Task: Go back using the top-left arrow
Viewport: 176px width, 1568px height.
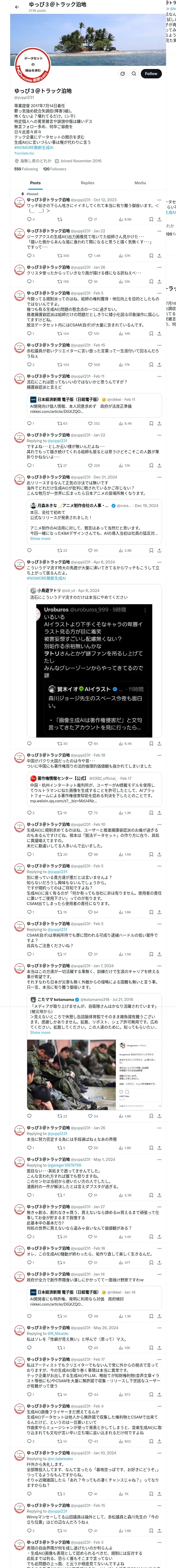Action: 17,7
